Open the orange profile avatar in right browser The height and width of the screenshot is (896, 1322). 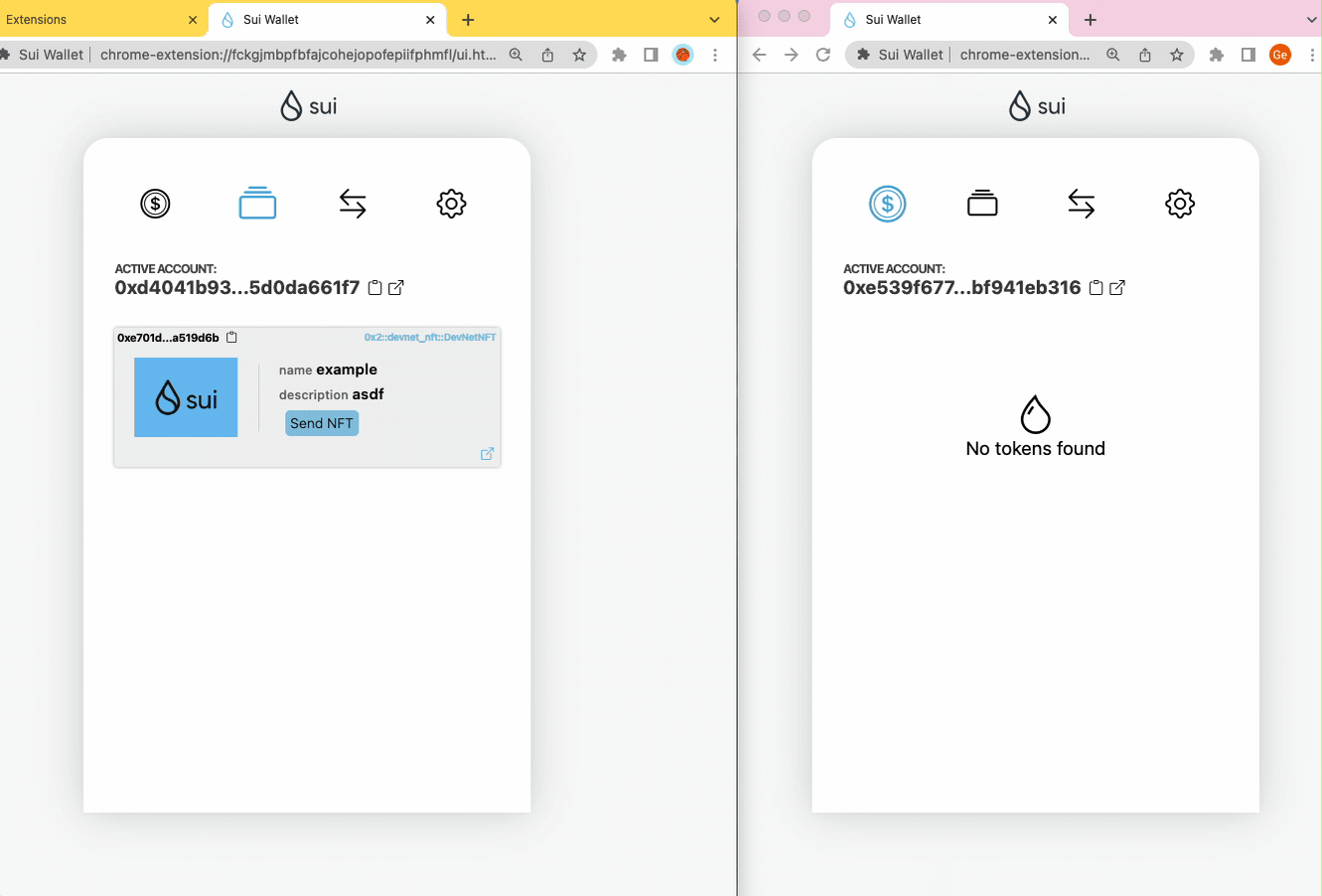point(1280,55)
